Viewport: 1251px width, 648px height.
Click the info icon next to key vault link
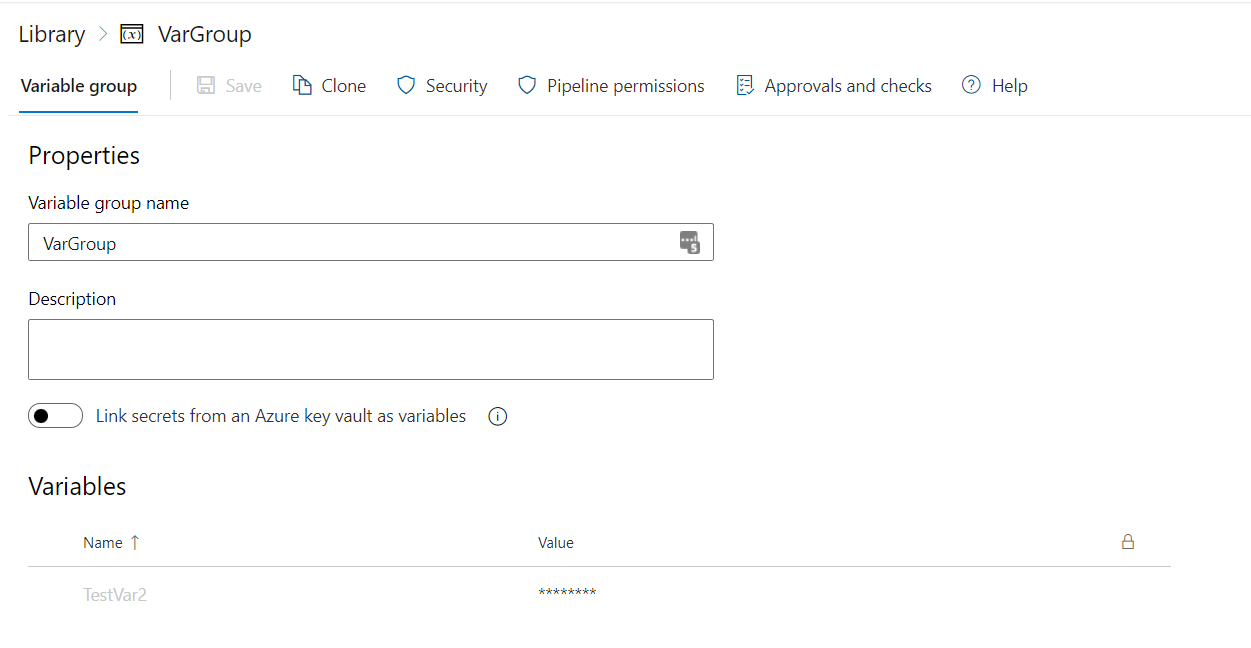[497, 415]
